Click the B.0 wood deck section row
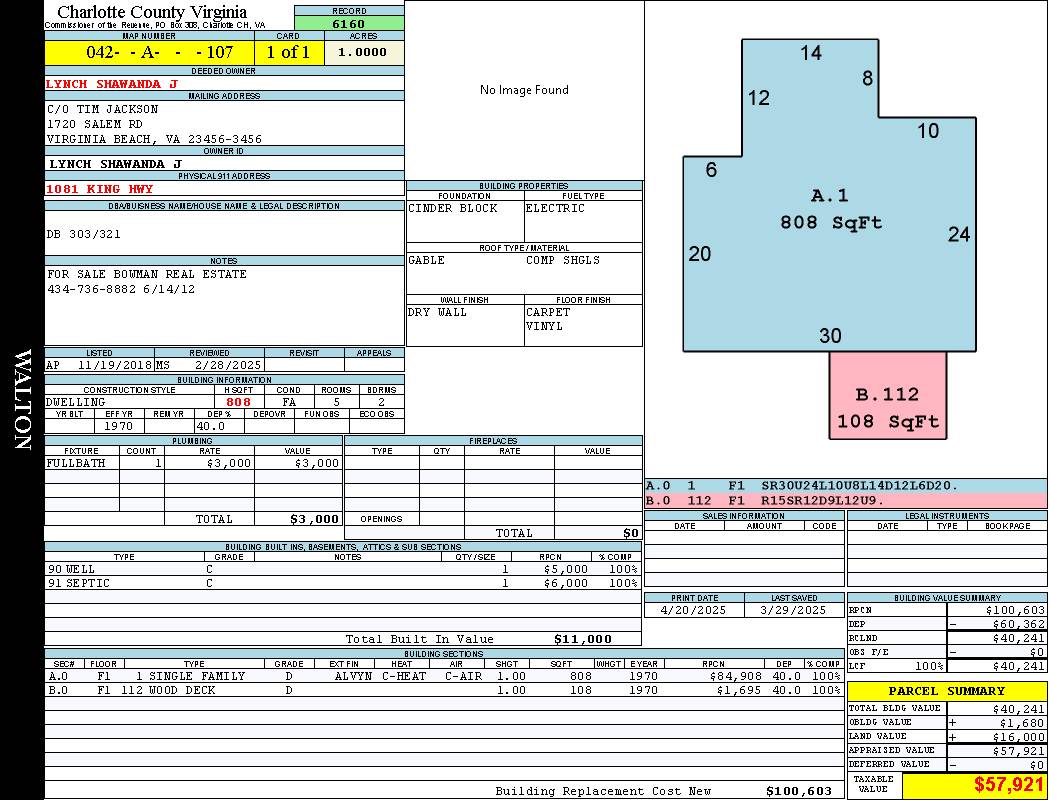The height and width of the screenshot is (800, 1050). (x=444, y=690)
